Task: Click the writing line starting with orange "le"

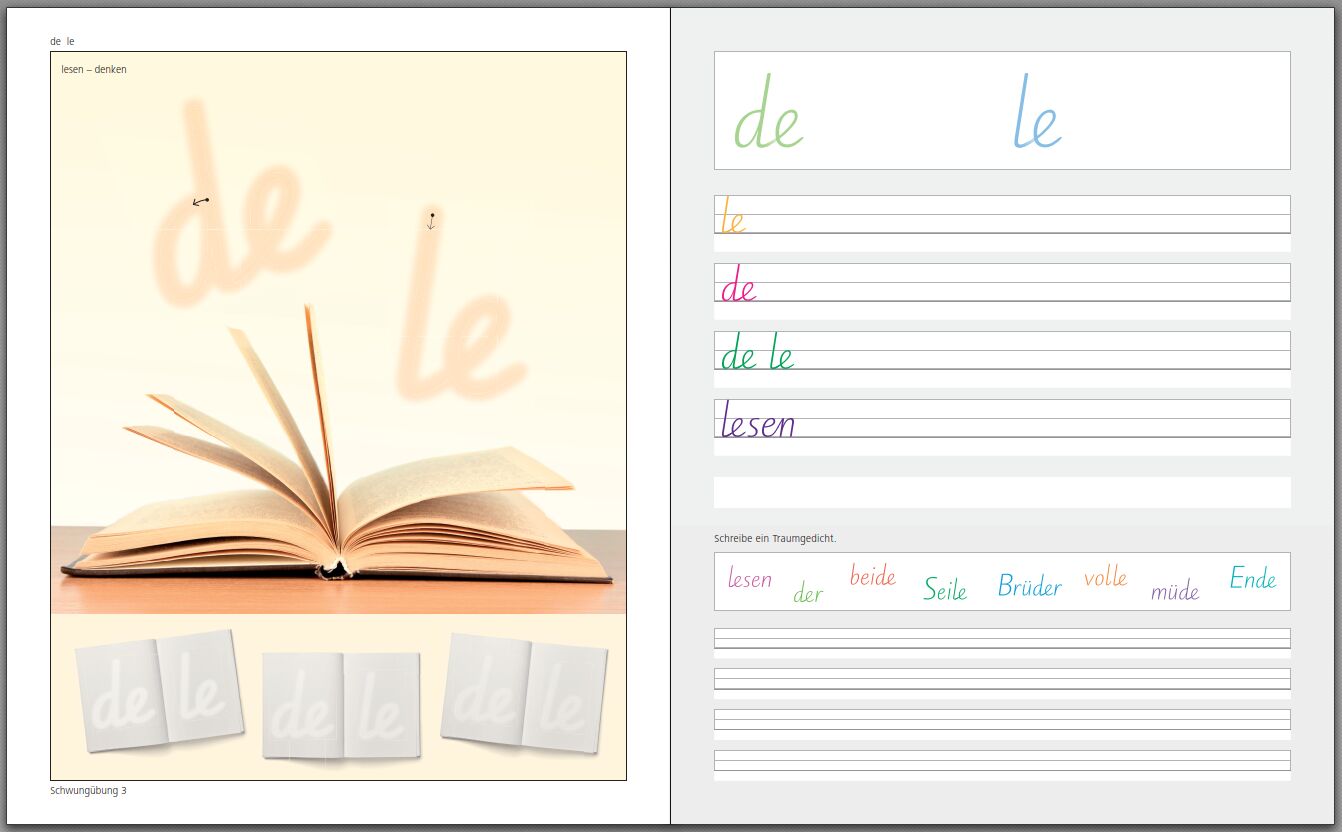Action: pos(1002,215)
